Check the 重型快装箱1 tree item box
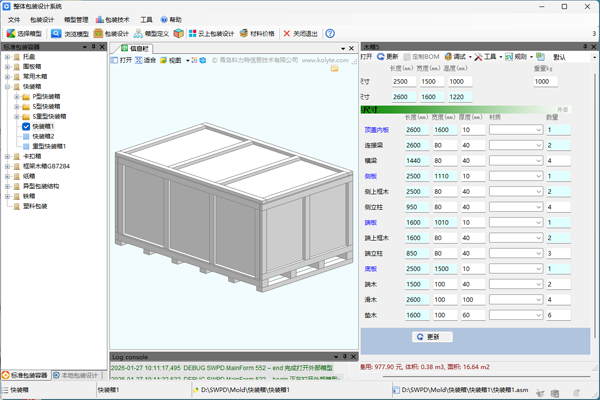The height and width of the screenshot is (400, 600). [x=27, y=147]
